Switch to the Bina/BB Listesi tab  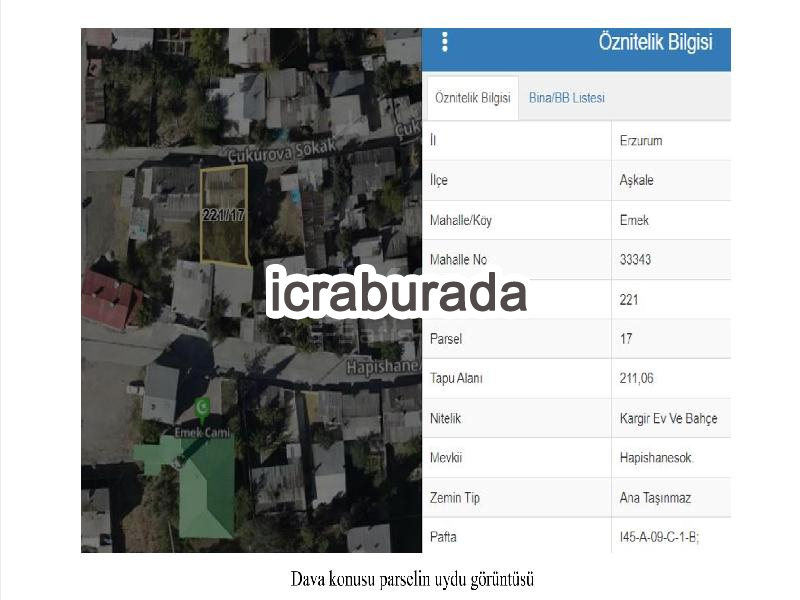(x=567, y=98)
